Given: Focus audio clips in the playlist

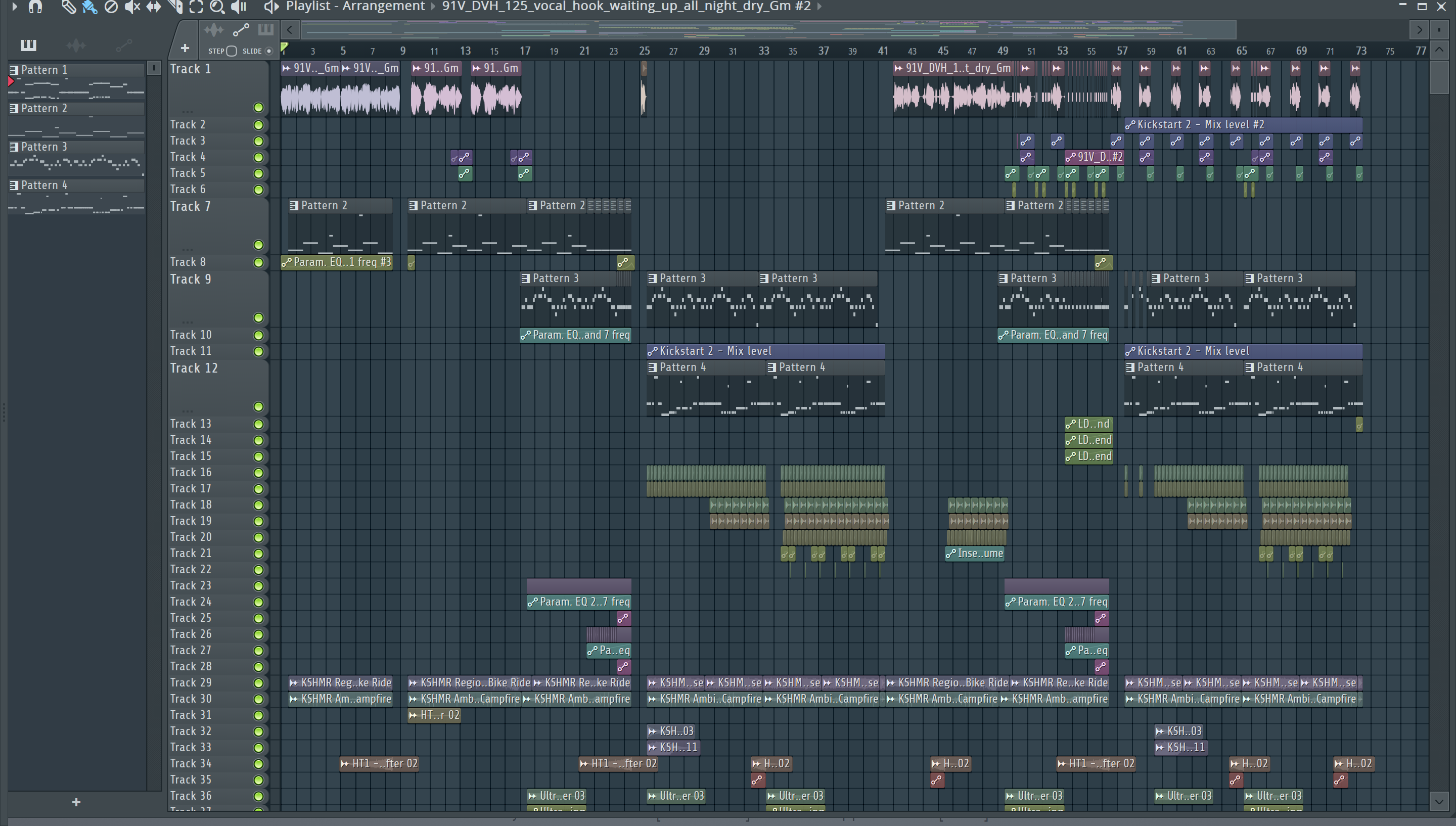Looking at the screenshot, I should (213, 29).
